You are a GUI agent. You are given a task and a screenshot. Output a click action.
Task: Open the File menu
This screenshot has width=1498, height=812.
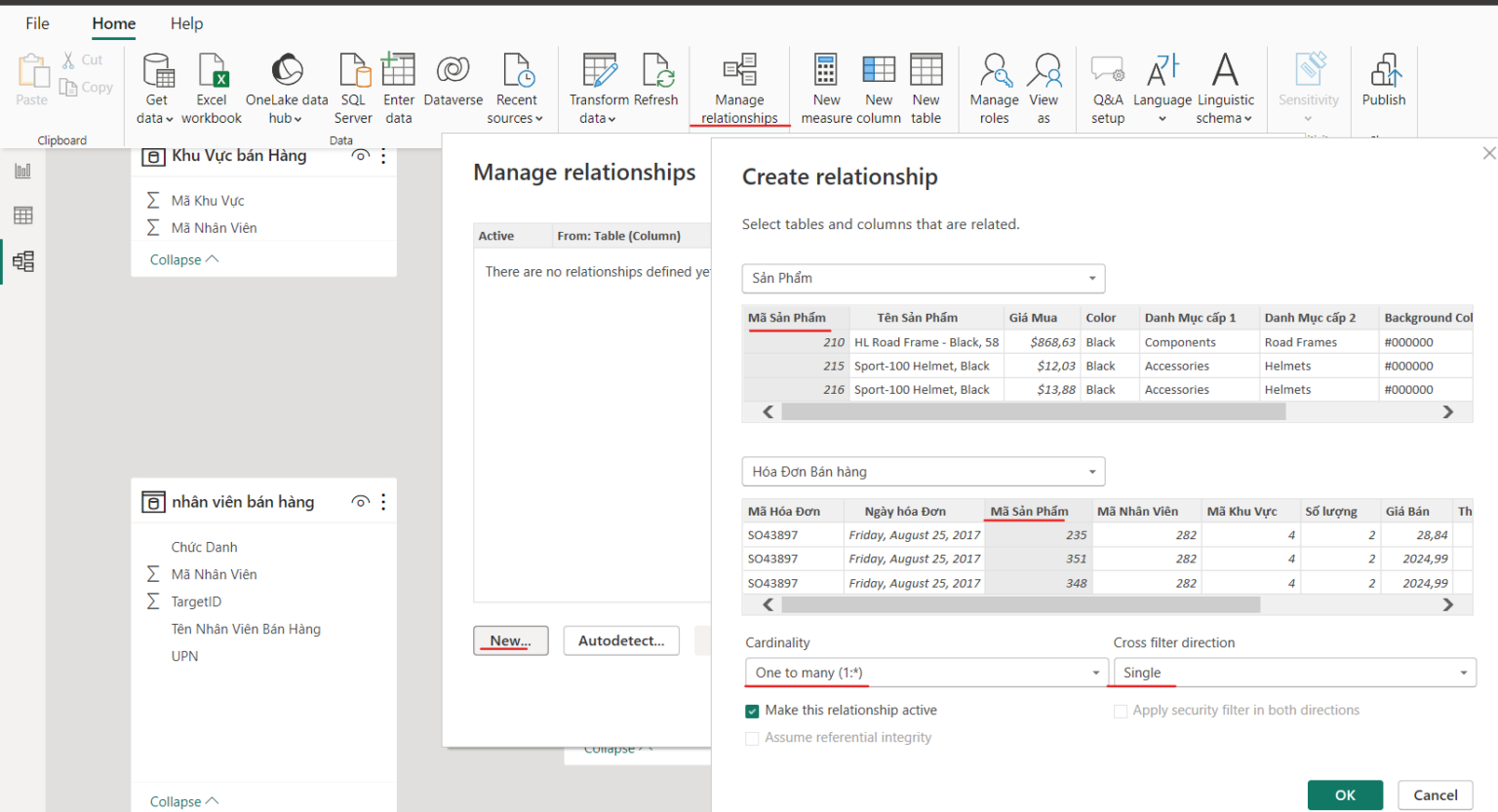click(x=37, y=23)
